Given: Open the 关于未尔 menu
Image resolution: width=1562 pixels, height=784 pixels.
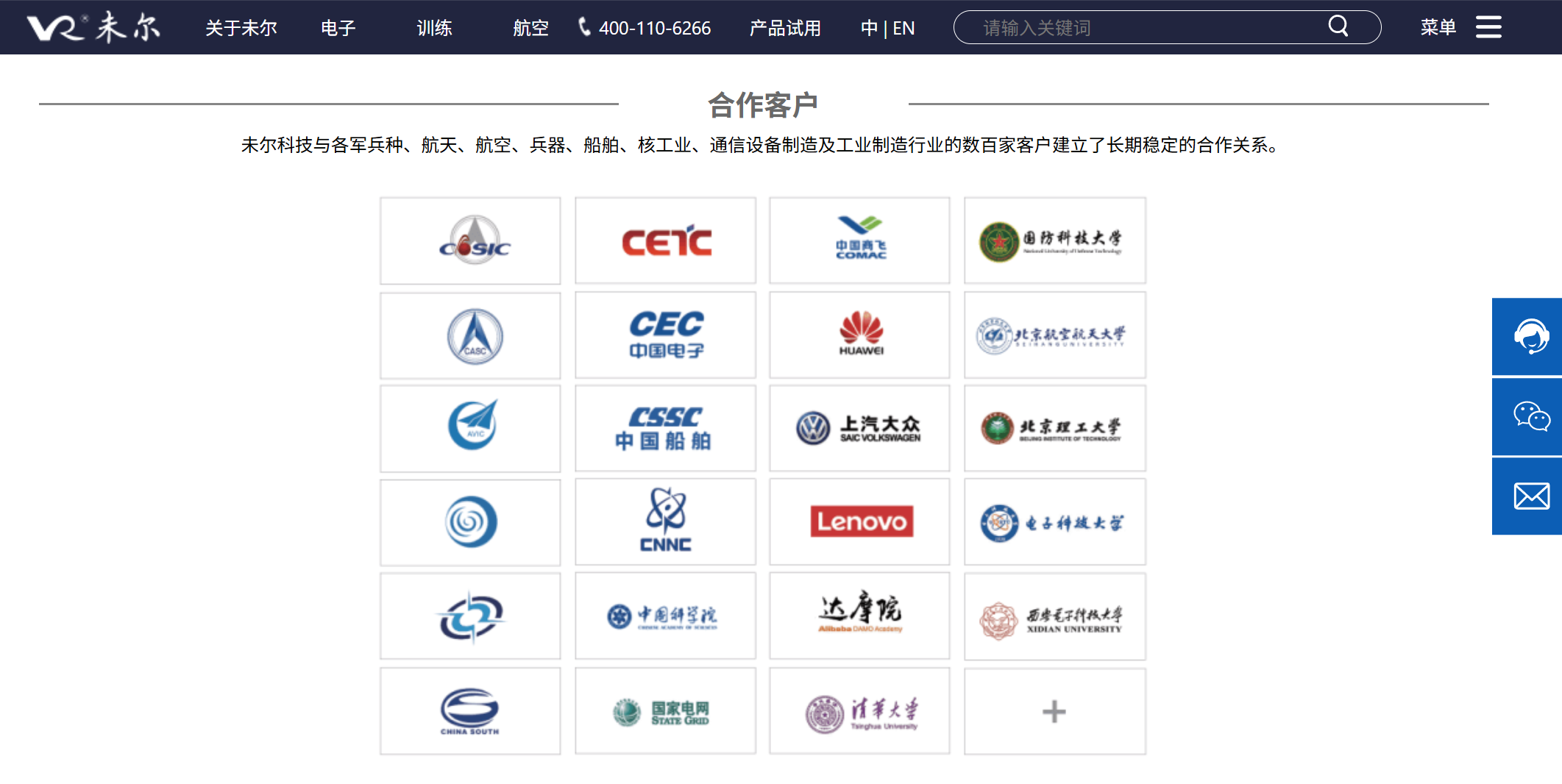Looking at the screenshot, I should [x=241, y=28].
